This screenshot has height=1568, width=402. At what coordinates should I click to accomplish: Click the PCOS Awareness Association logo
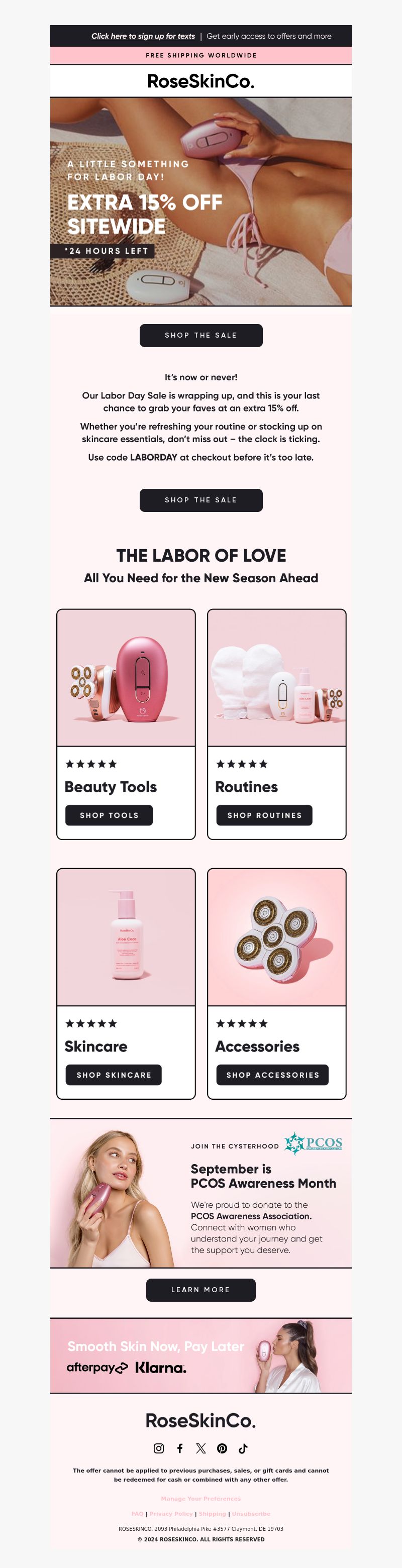pyautogui.click(x=314, y=1143)
